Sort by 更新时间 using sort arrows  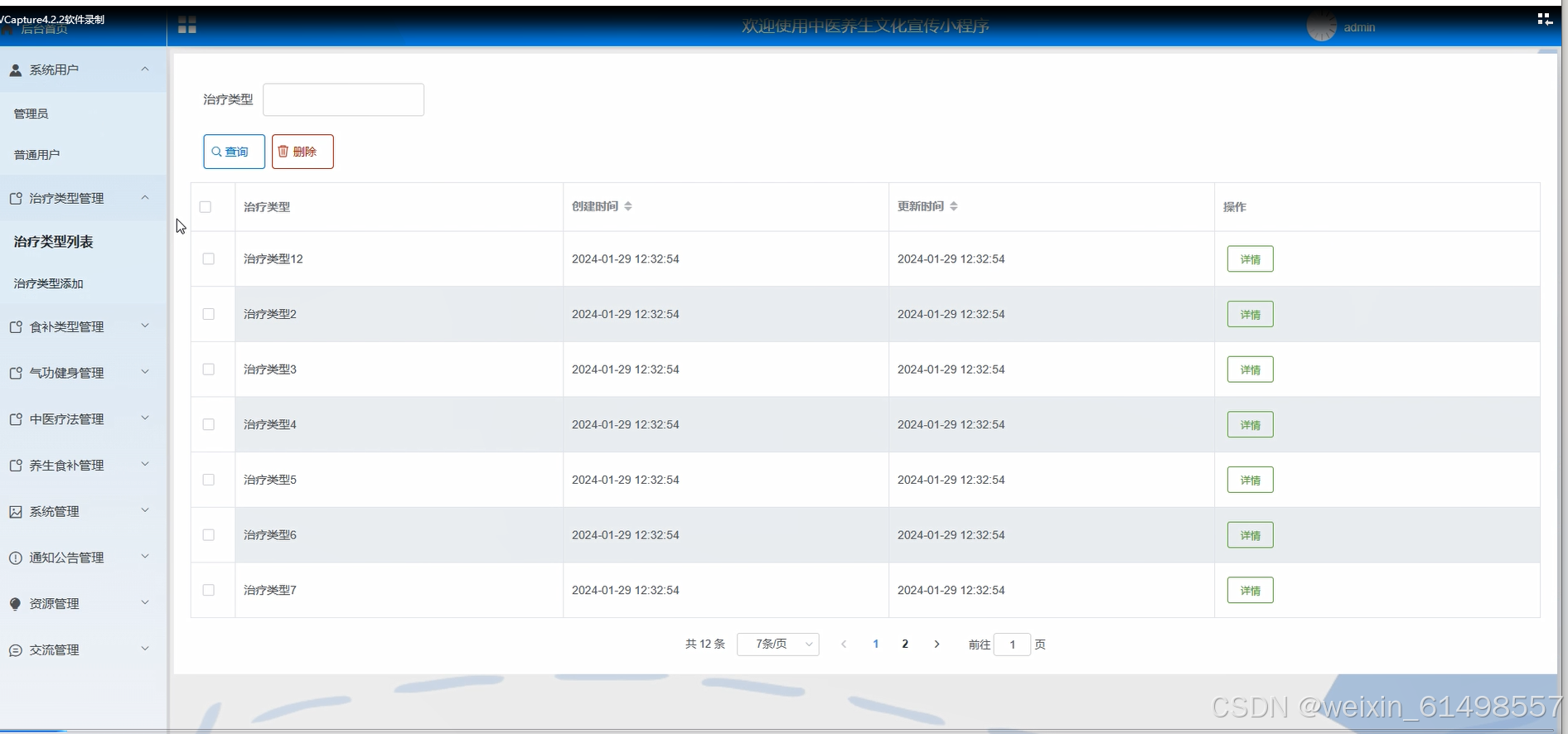coord(954,206)
